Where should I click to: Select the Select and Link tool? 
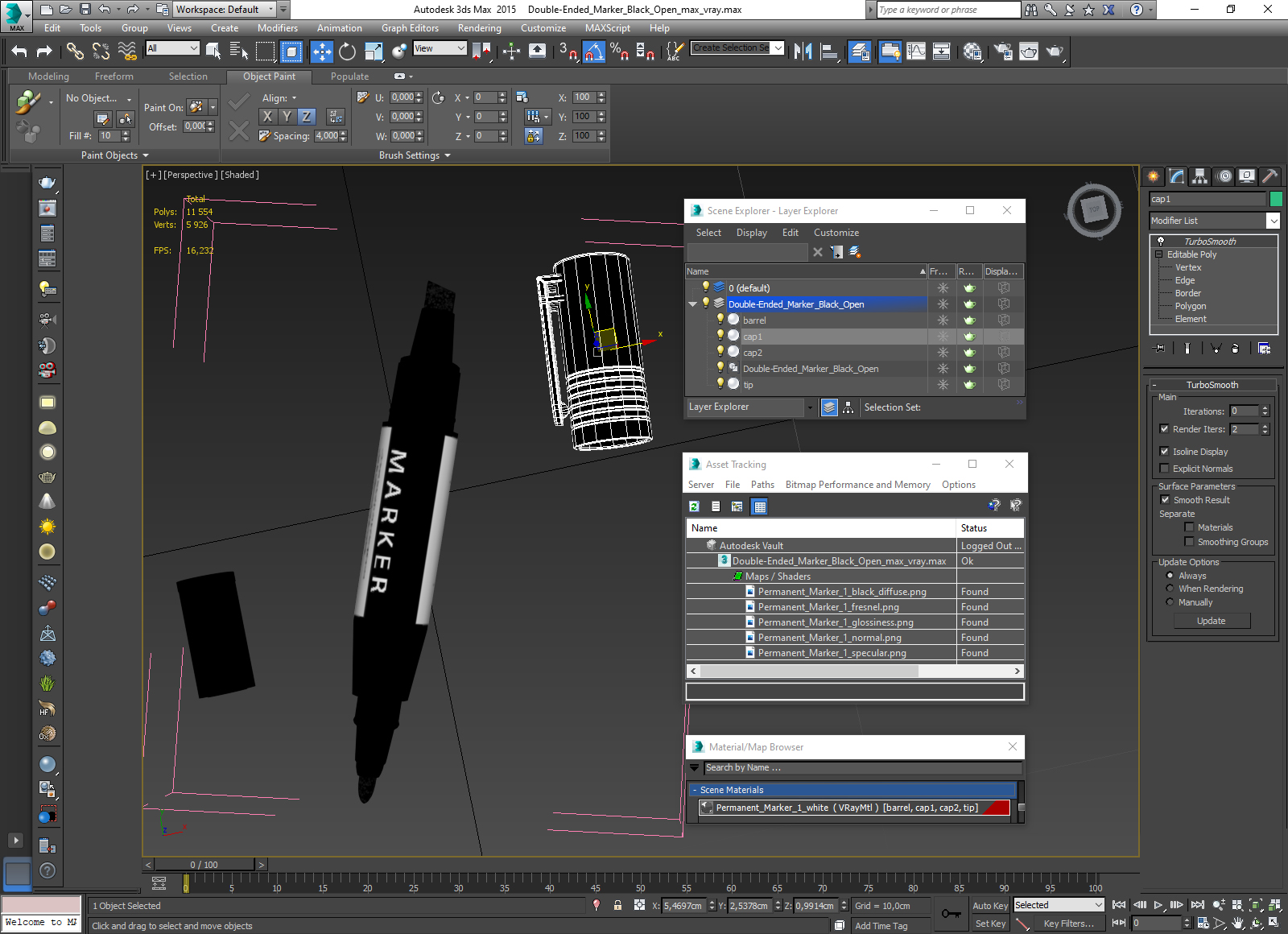(75, 52)
